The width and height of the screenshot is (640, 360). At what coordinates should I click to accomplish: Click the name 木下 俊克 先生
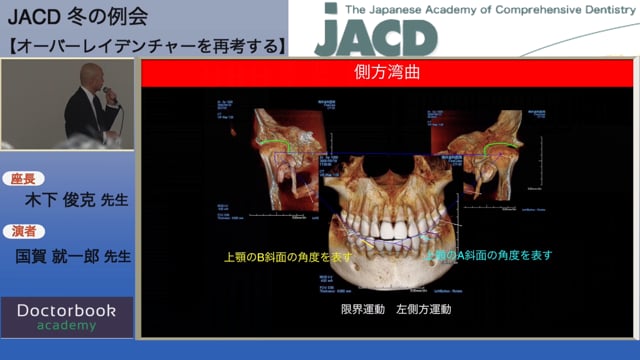coord(77,200)
